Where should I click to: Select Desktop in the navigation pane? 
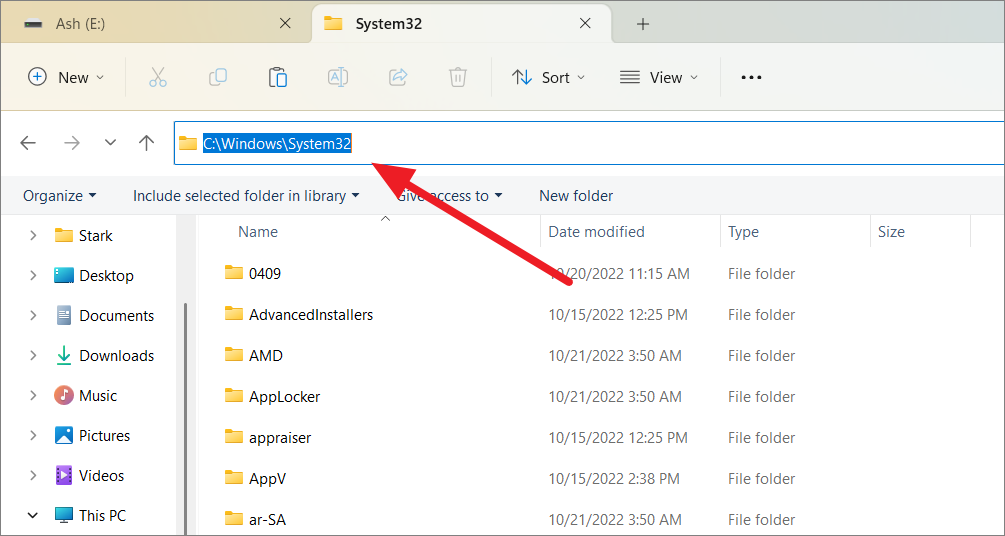106,276
